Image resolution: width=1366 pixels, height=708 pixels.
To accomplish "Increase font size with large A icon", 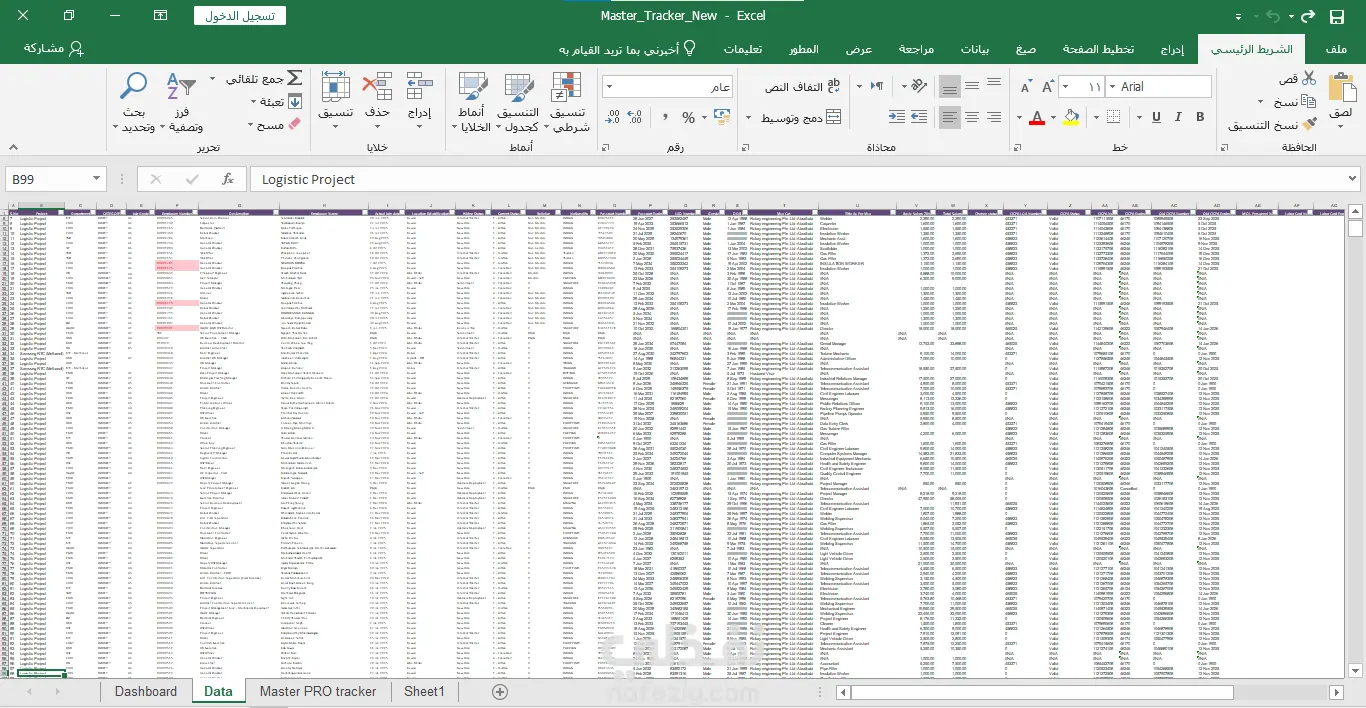I will click(1047, 87).
